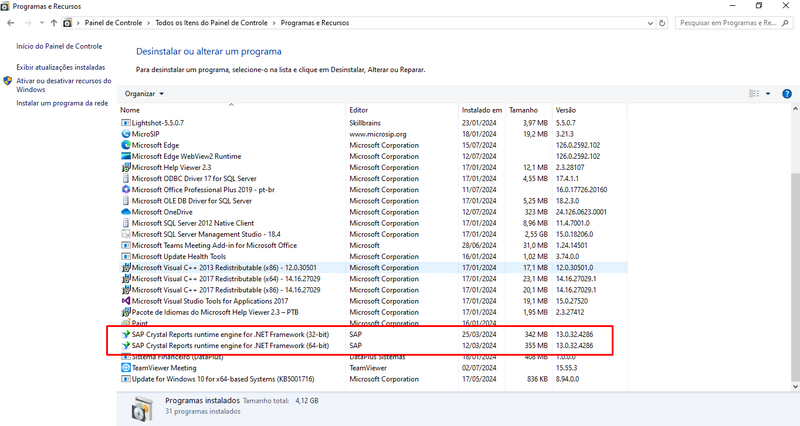Click the TeamViewer Meeting icon
Viewport: 800px width, 426px height.
tap(126, 368)
